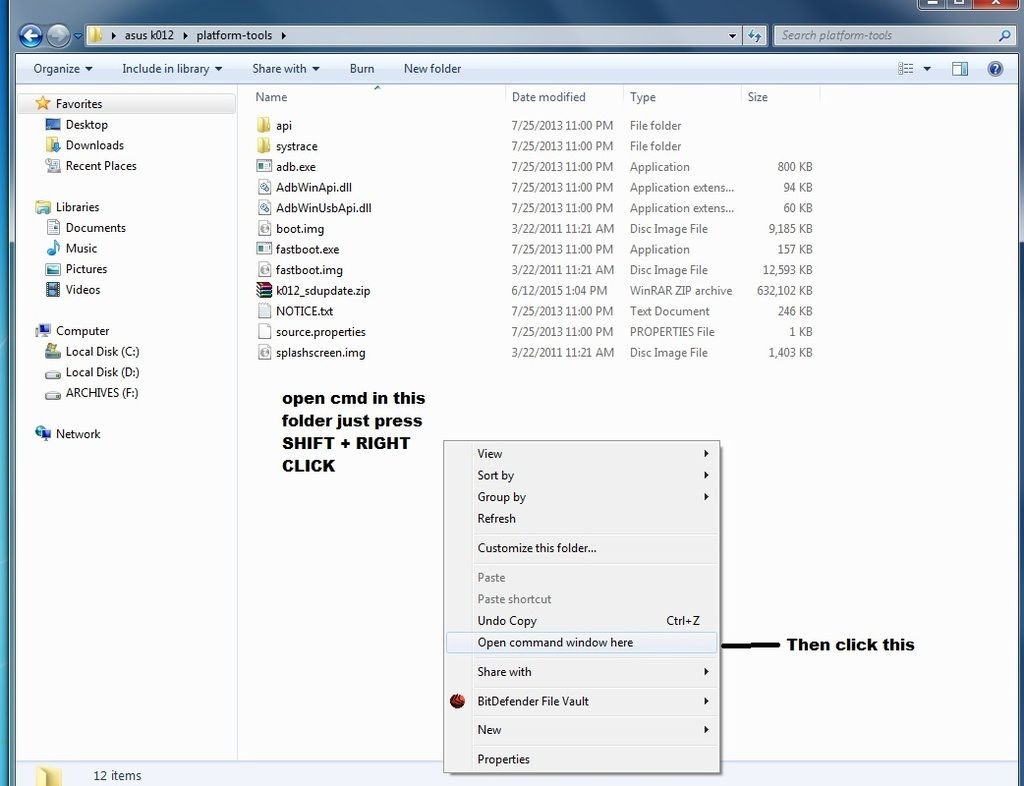Open Local Disk (C:) in navigation pane
This screenshot has height=786, width=1024.
click(102, 352)
